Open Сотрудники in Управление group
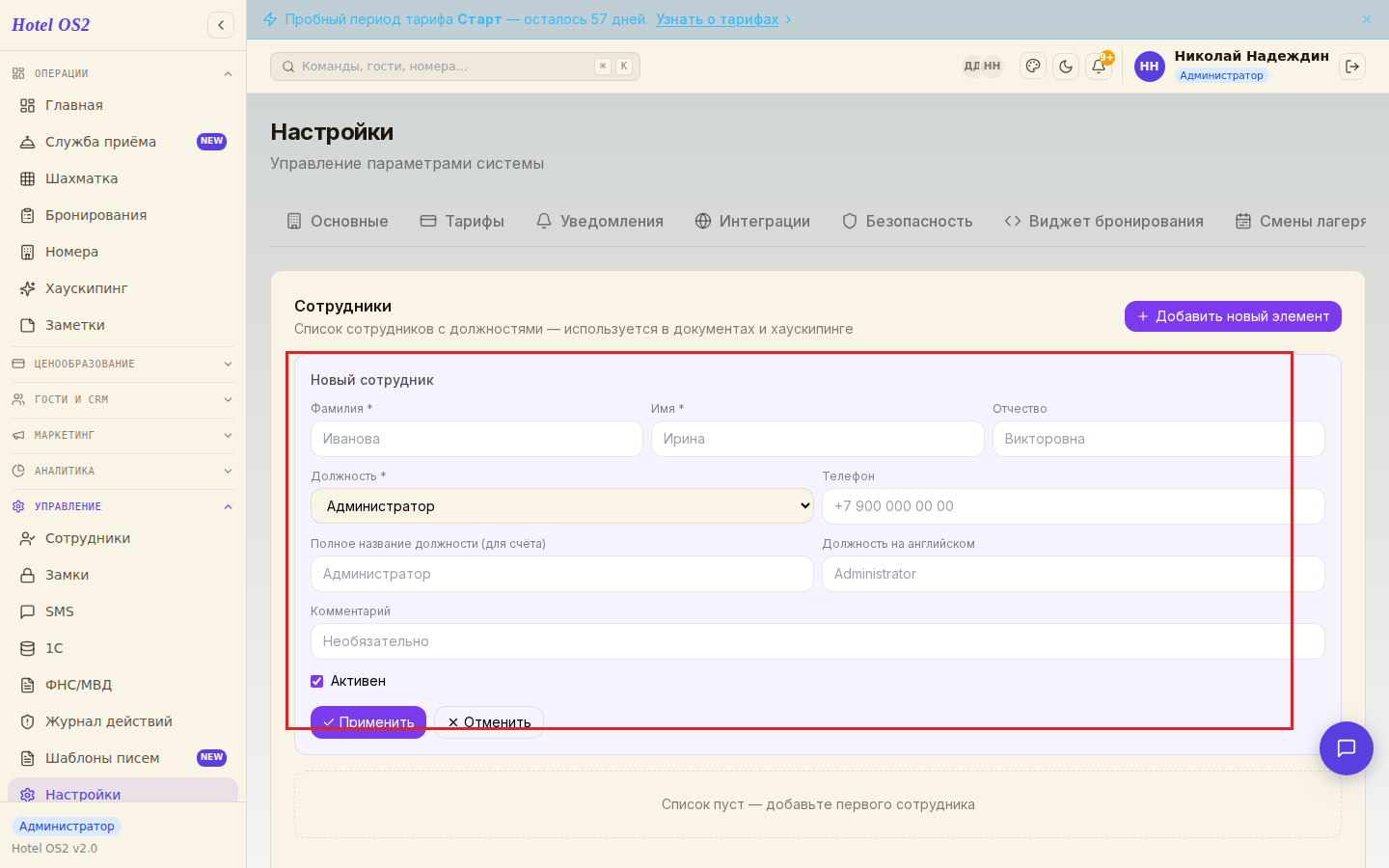The height and width of the screenshot is (868, 1389). (122, 538)
